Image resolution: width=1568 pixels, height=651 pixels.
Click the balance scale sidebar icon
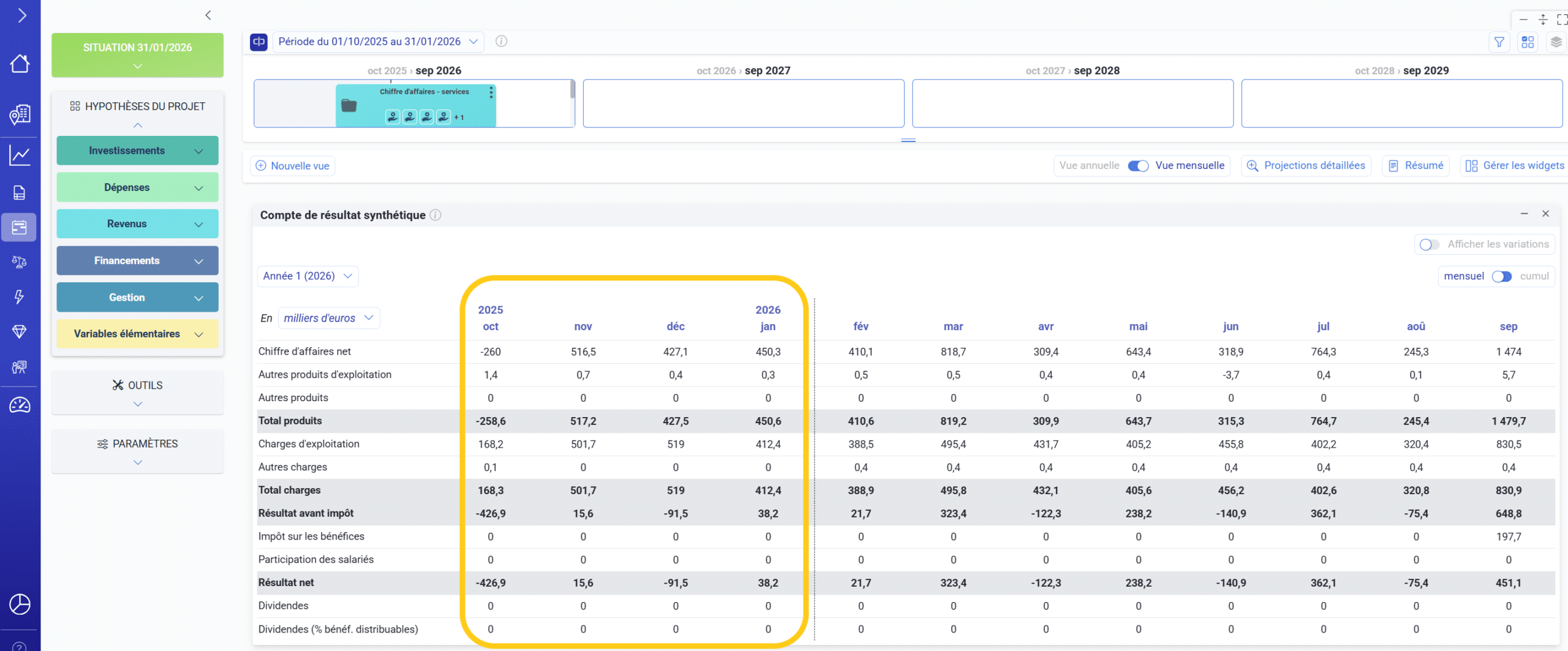point(20,262)
